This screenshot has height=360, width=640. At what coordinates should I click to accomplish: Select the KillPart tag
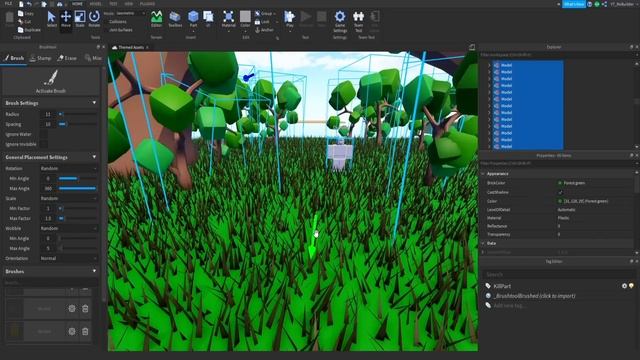pos(502,286)
